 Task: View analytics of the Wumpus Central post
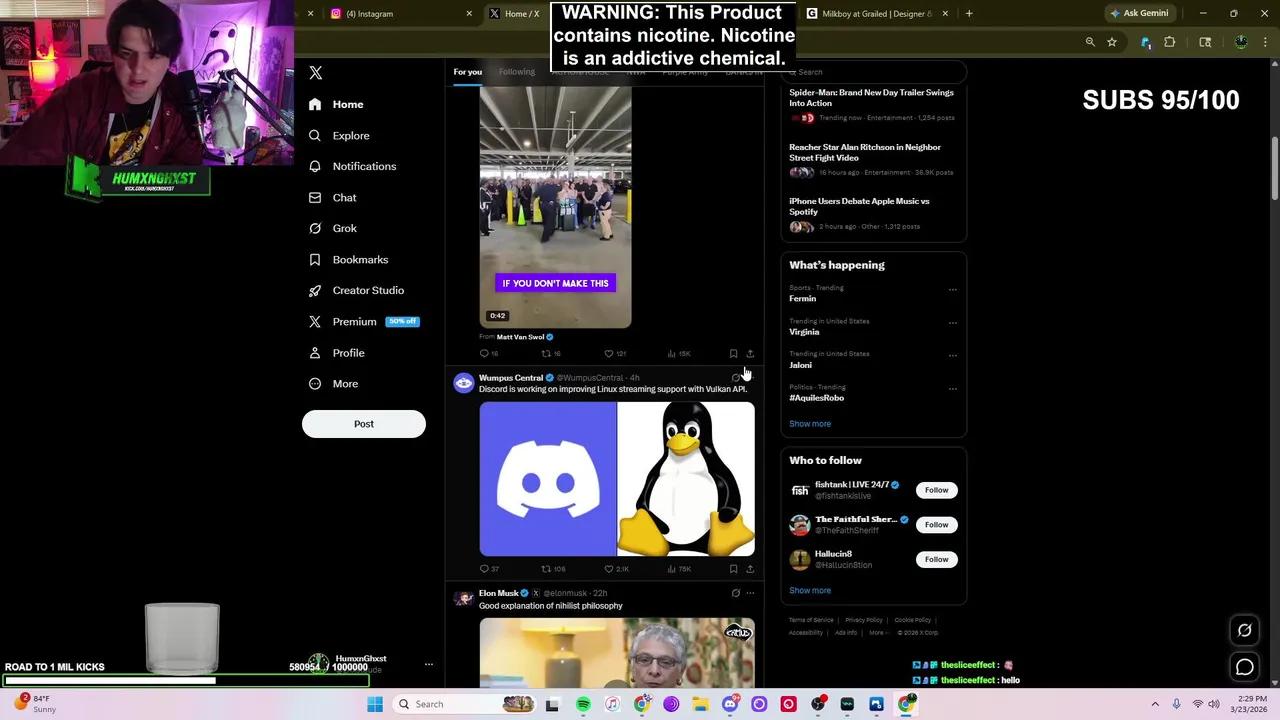pyautogui.click(x=679, y=569)
